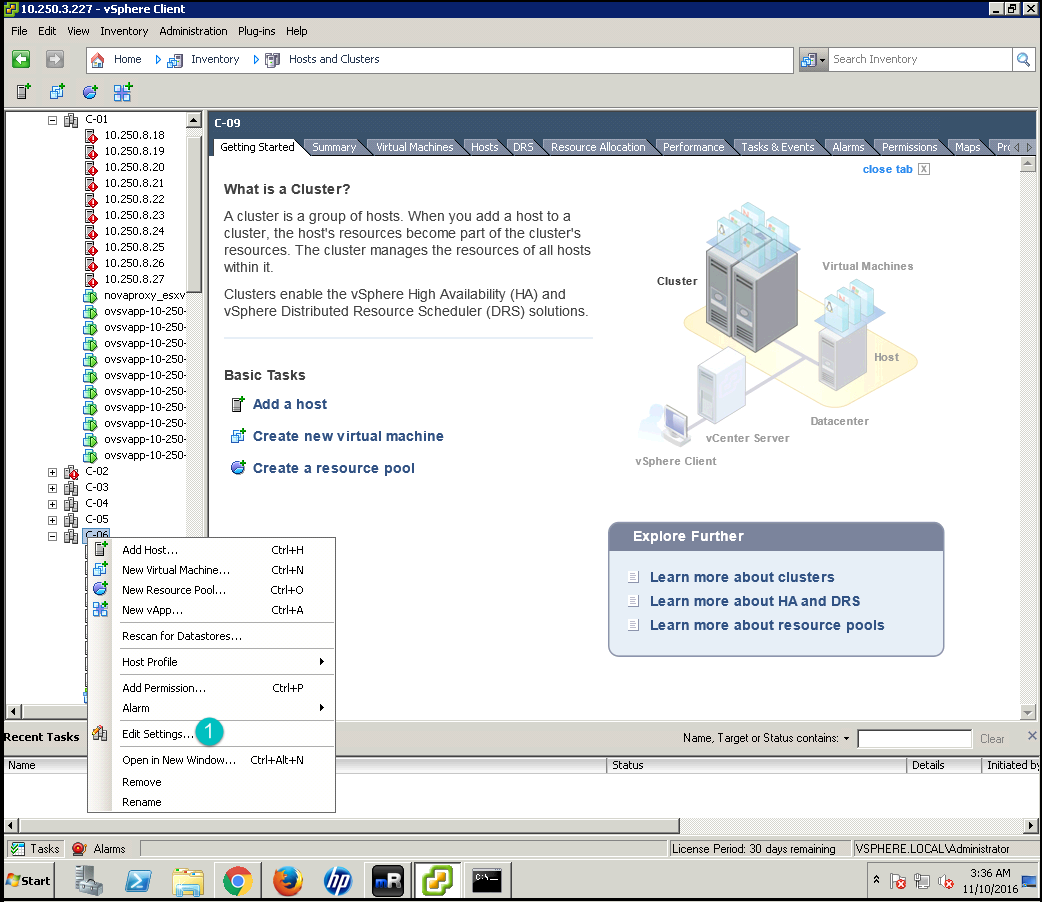Click the Home icon in navigation bar
Screen dimensions: 1042x902
[98, 60]
